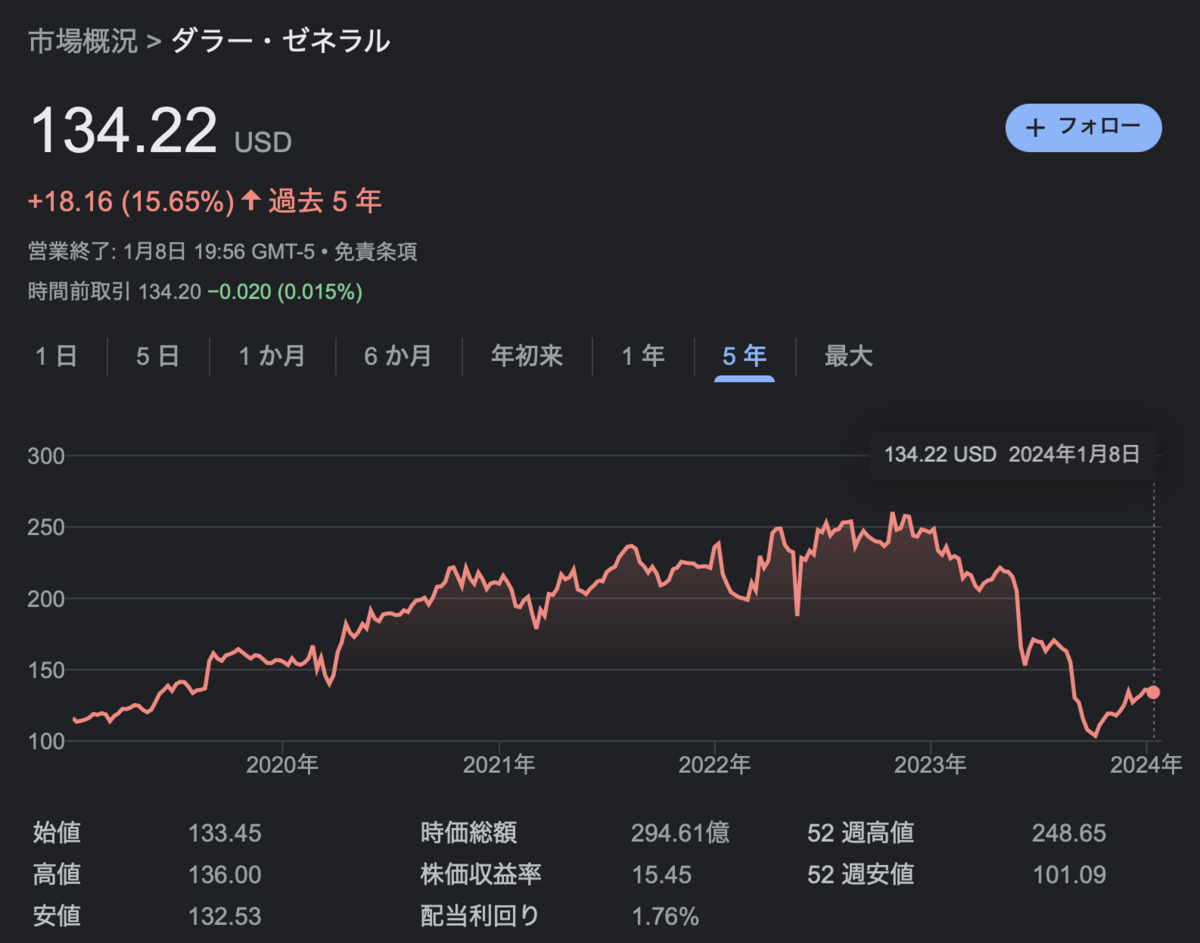This screenshot has height=943, width=1200.
Task: Click the 52 週安値 label
Action: 860,875
